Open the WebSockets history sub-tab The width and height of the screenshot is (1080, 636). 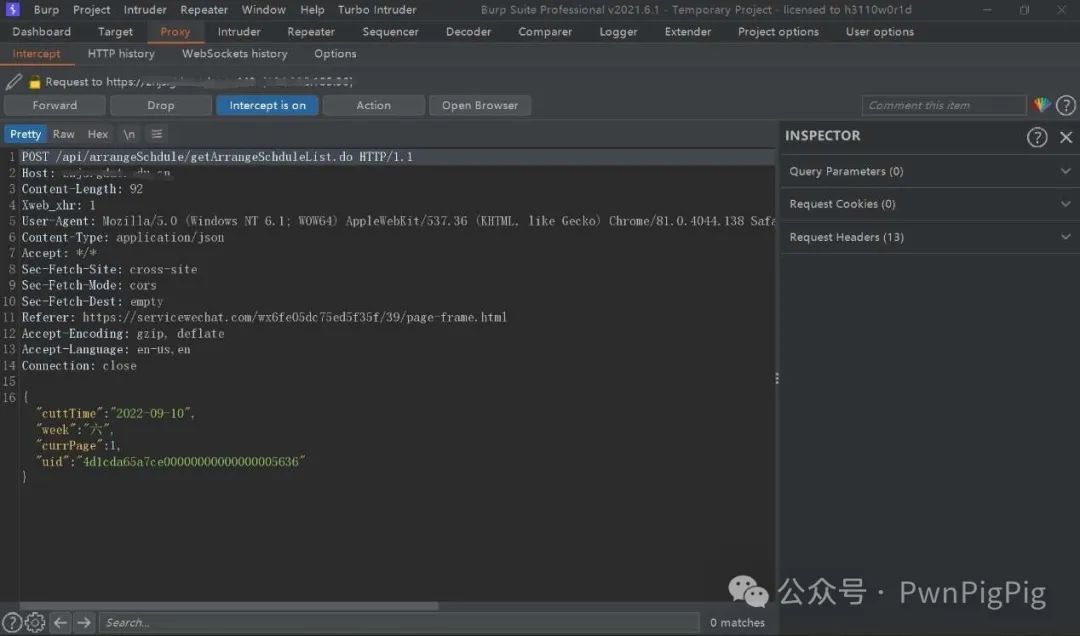(x=234, y=54)
